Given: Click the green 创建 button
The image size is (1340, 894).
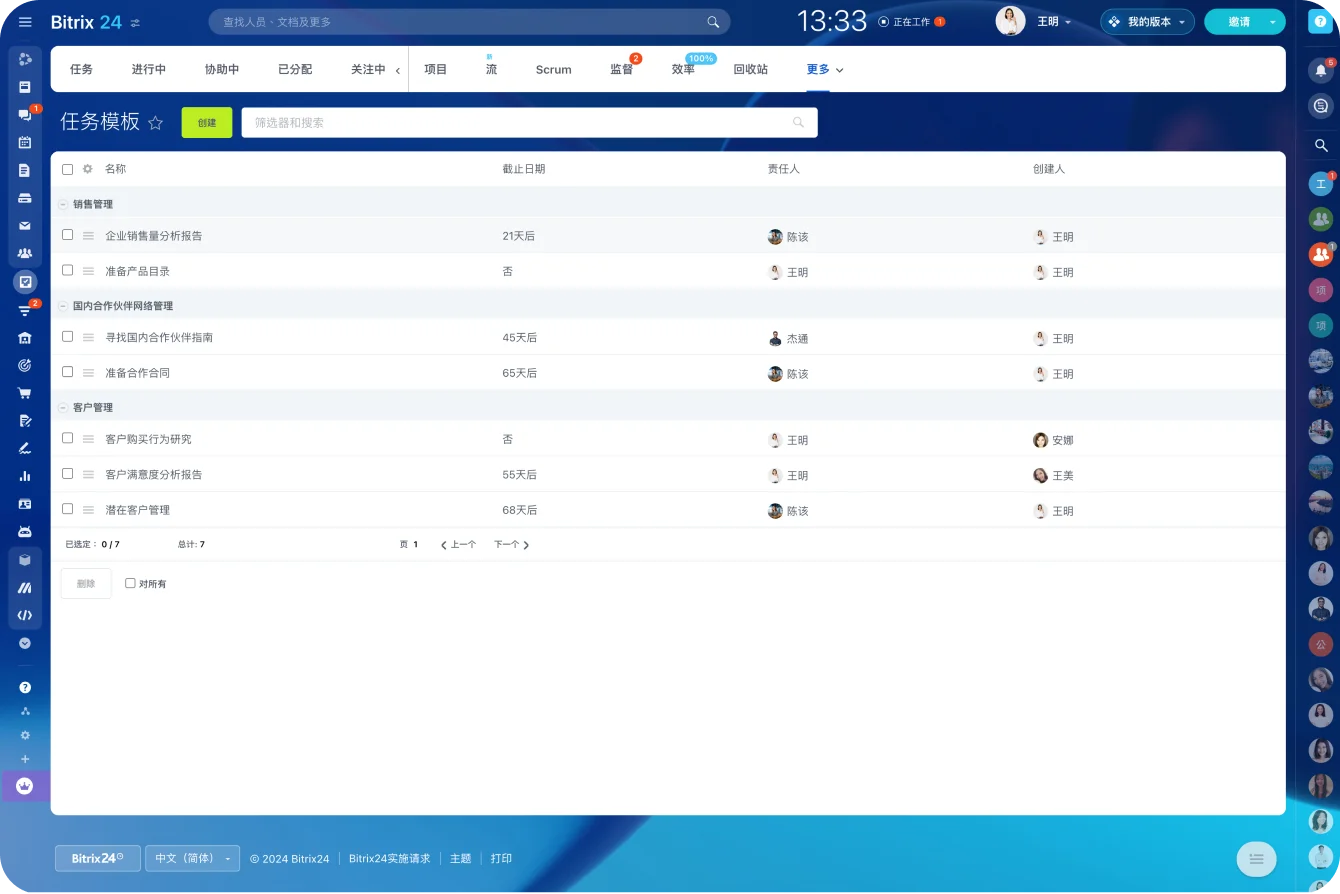Looking at the screenshot, I should (206, 123).
